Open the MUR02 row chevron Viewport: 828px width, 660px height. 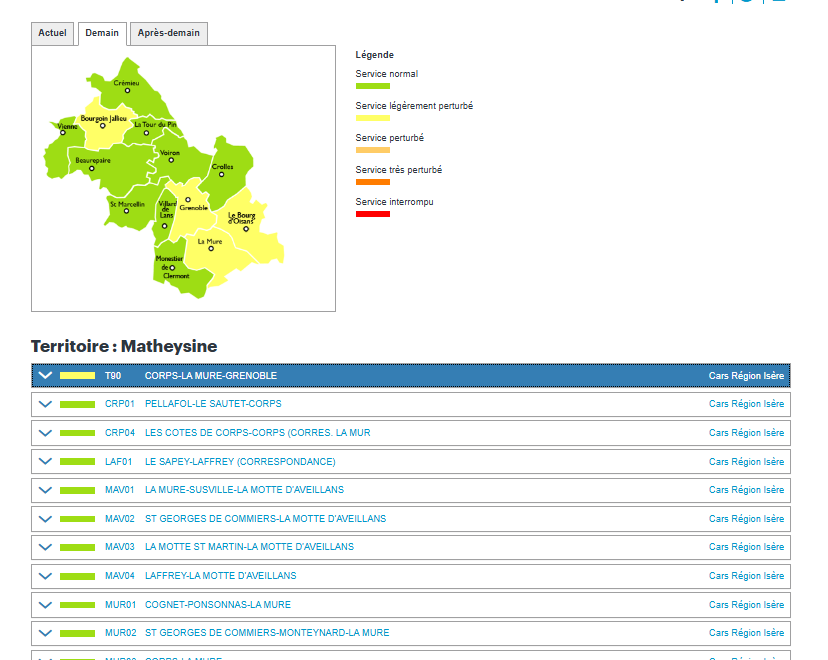click(44, 633)
